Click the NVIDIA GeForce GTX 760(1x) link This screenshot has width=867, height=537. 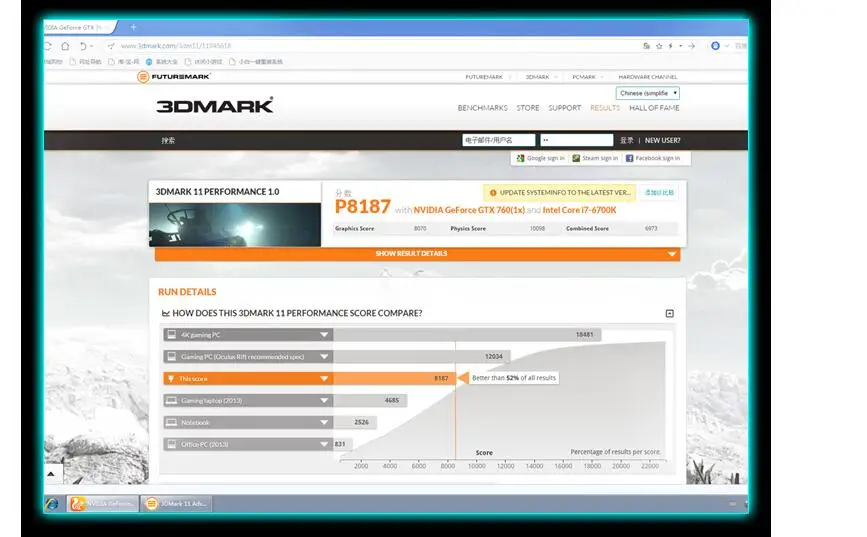click(x=469, y=210)
